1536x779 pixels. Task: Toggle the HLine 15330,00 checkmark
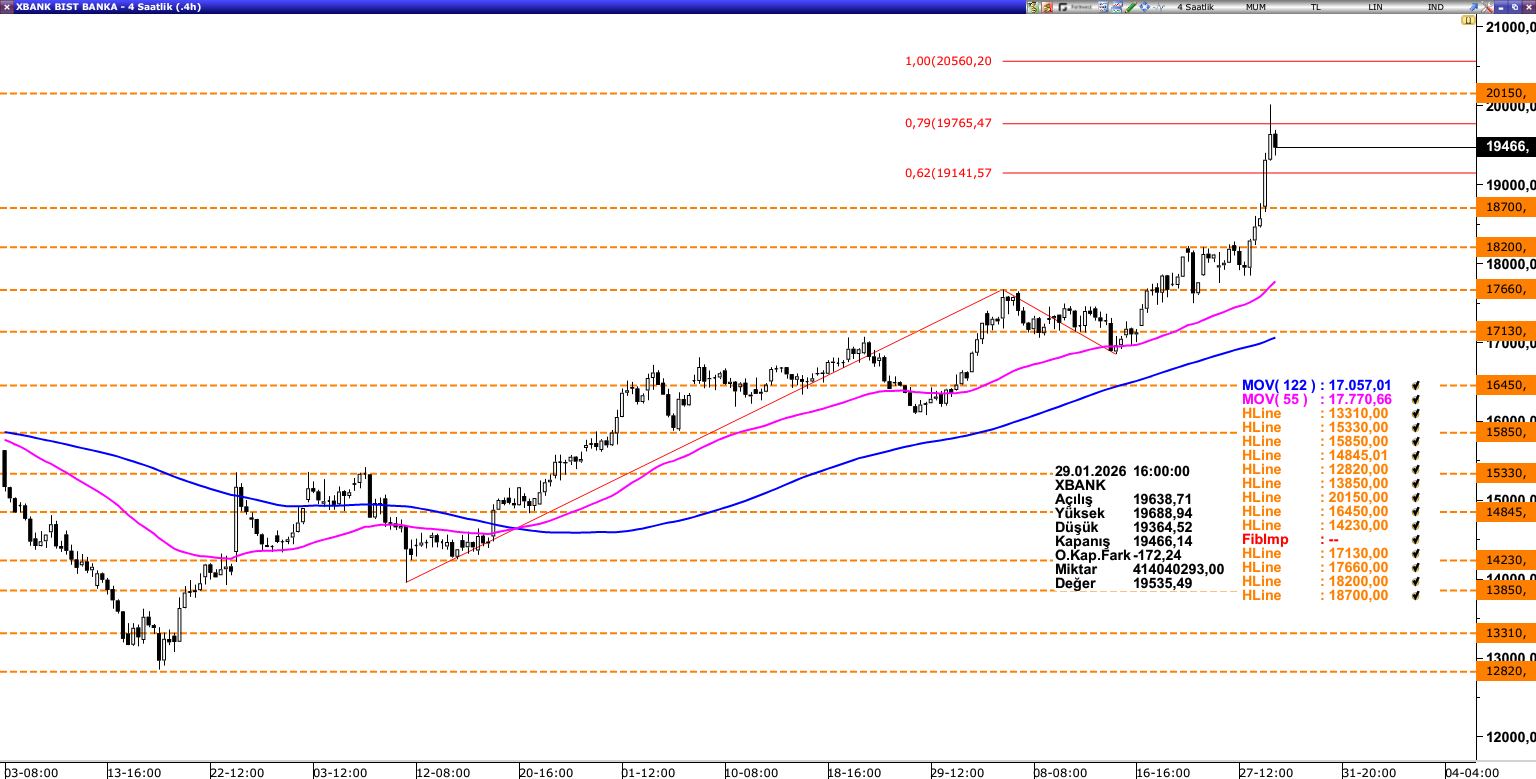[1415, 427]
